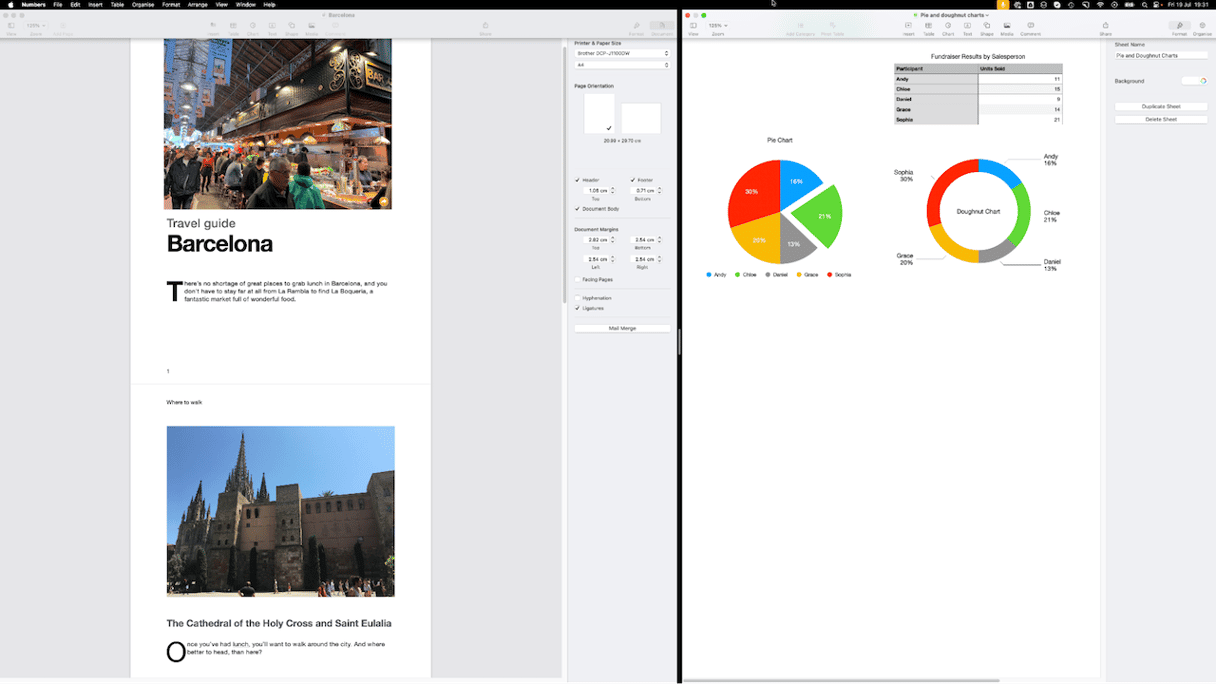Viewport: 1216px width, 684px height.
Task: Click the Media icon in Numbers toolbar
Action: click(x=1007, y=27)
